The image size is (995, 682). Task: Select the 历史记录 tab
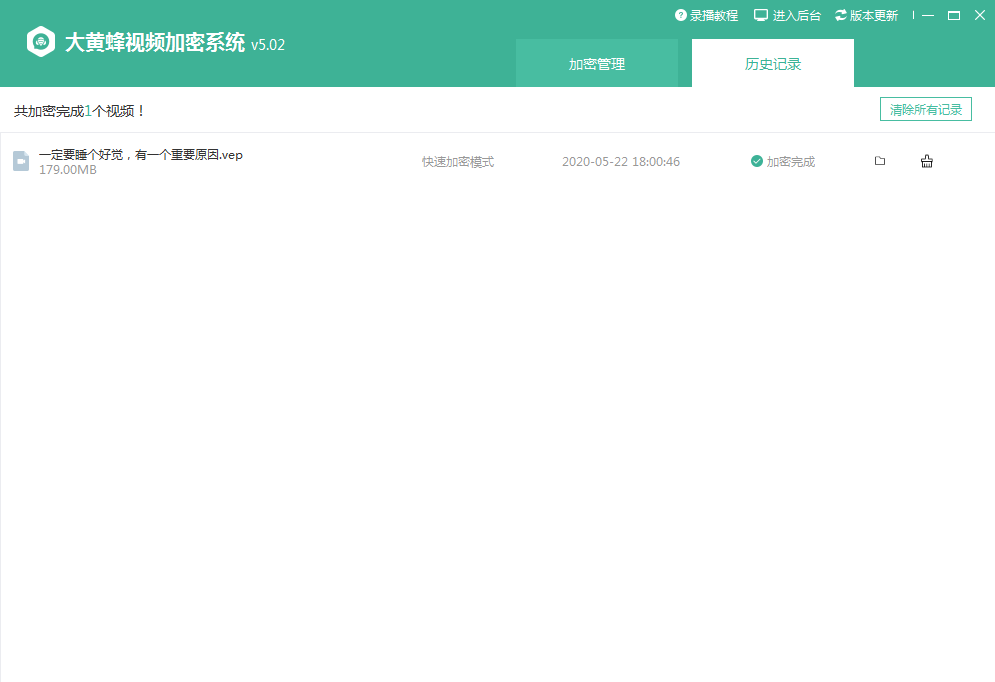(x=773, y=64)
